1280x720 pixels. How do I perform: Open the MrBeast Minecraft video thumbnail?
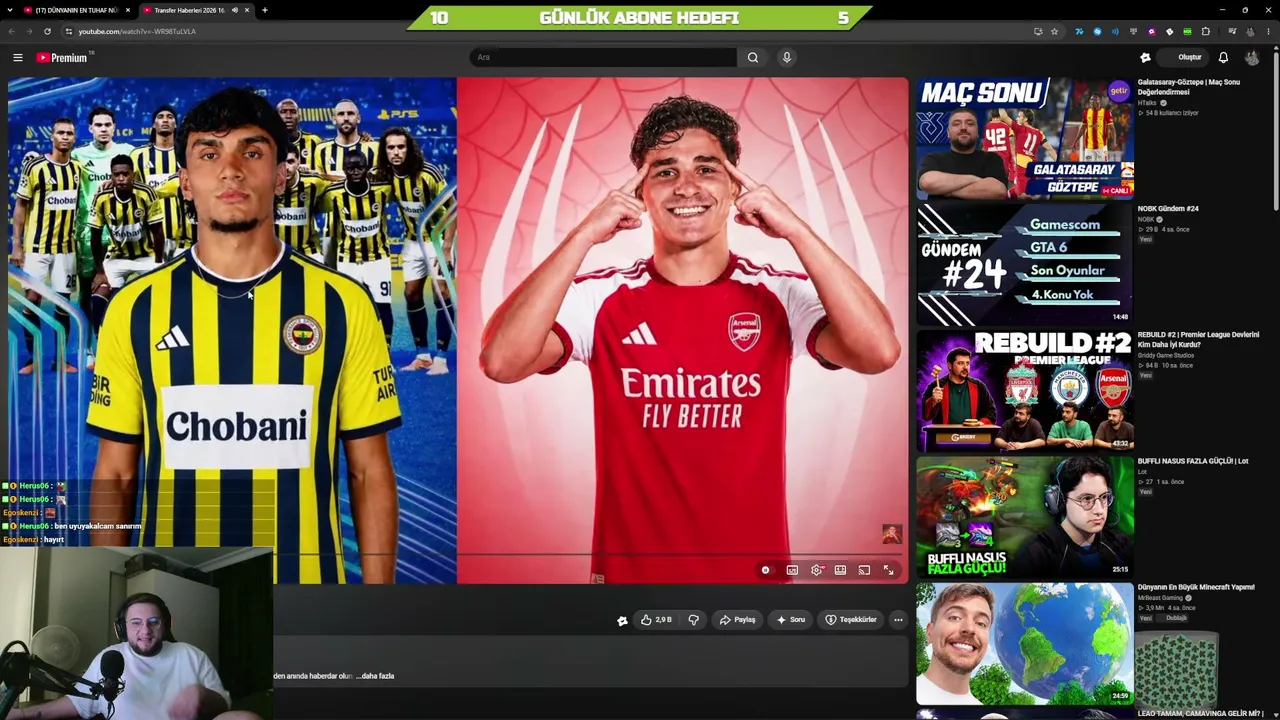tap(1024, 643)
